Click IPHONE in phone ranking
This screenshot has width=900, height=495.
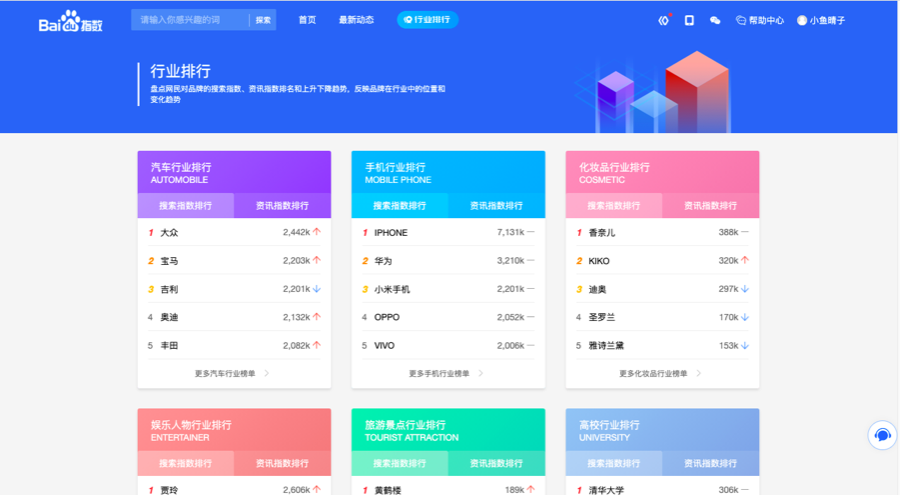pos(391,233)
